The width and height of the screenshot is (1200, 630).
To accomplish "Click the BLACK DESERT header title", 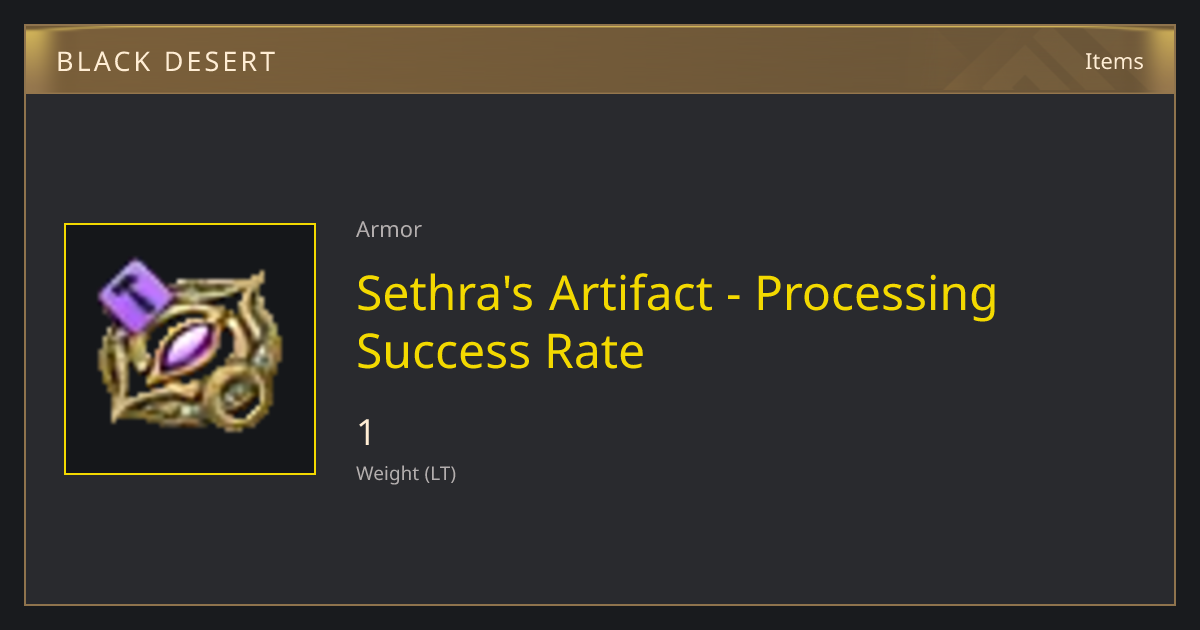I will [166, 62].
